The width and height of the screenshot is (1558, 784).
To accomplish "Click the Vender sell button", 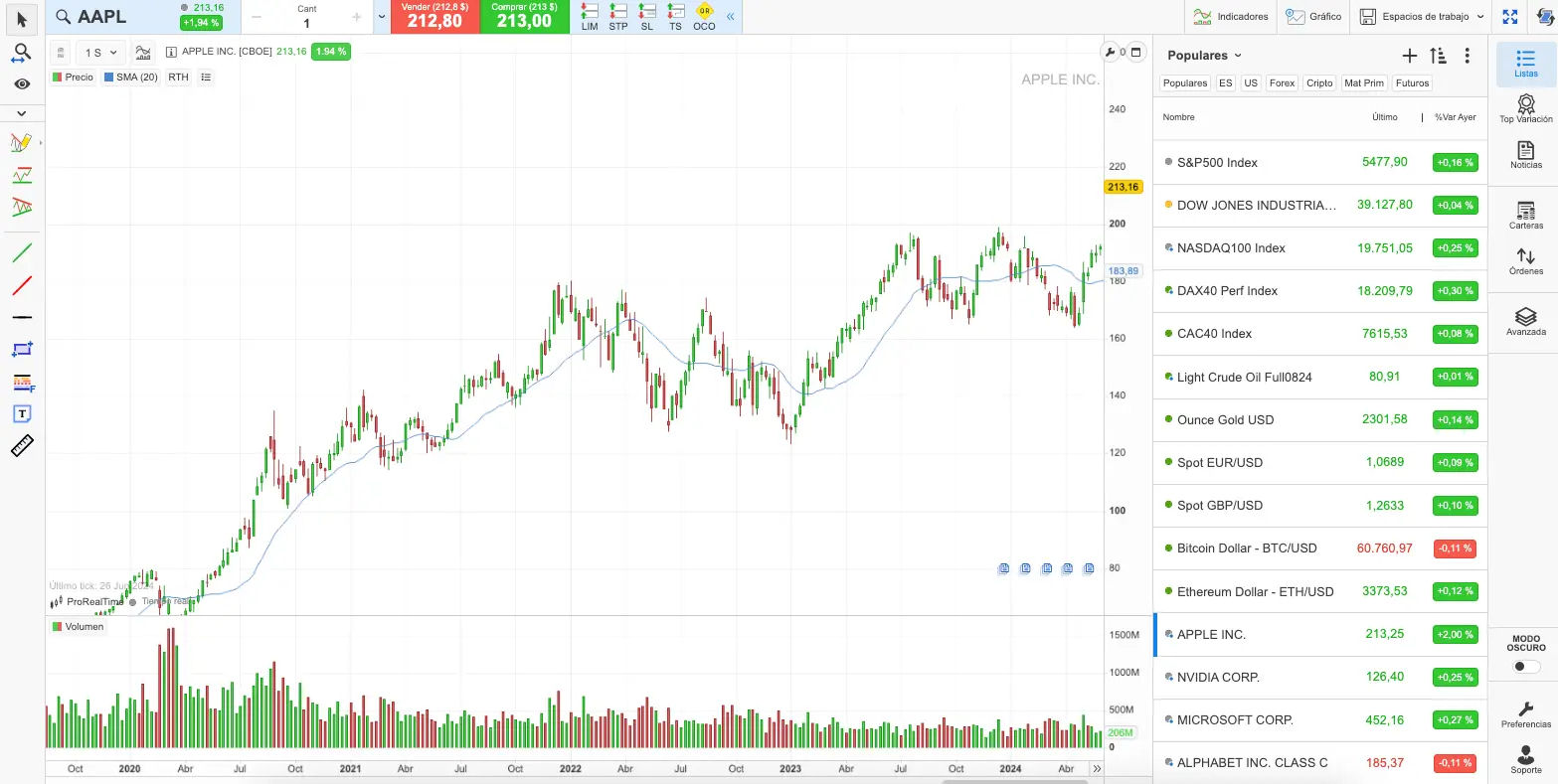I will pos(434,17).
